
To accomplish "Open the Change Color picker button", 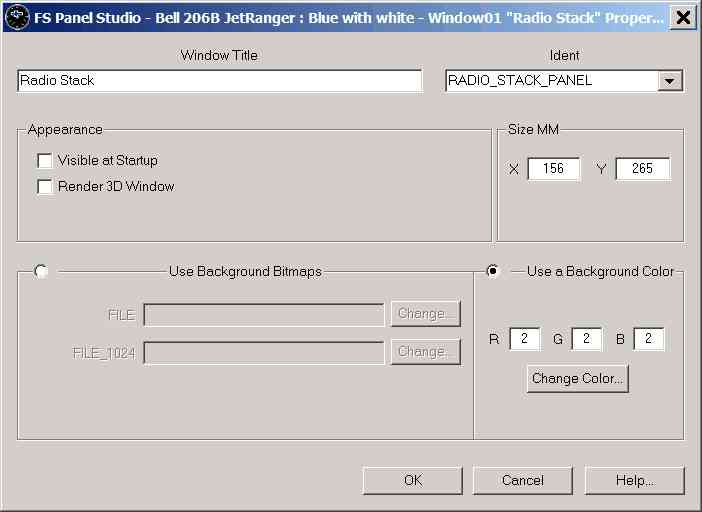I will tap(578, 379).
